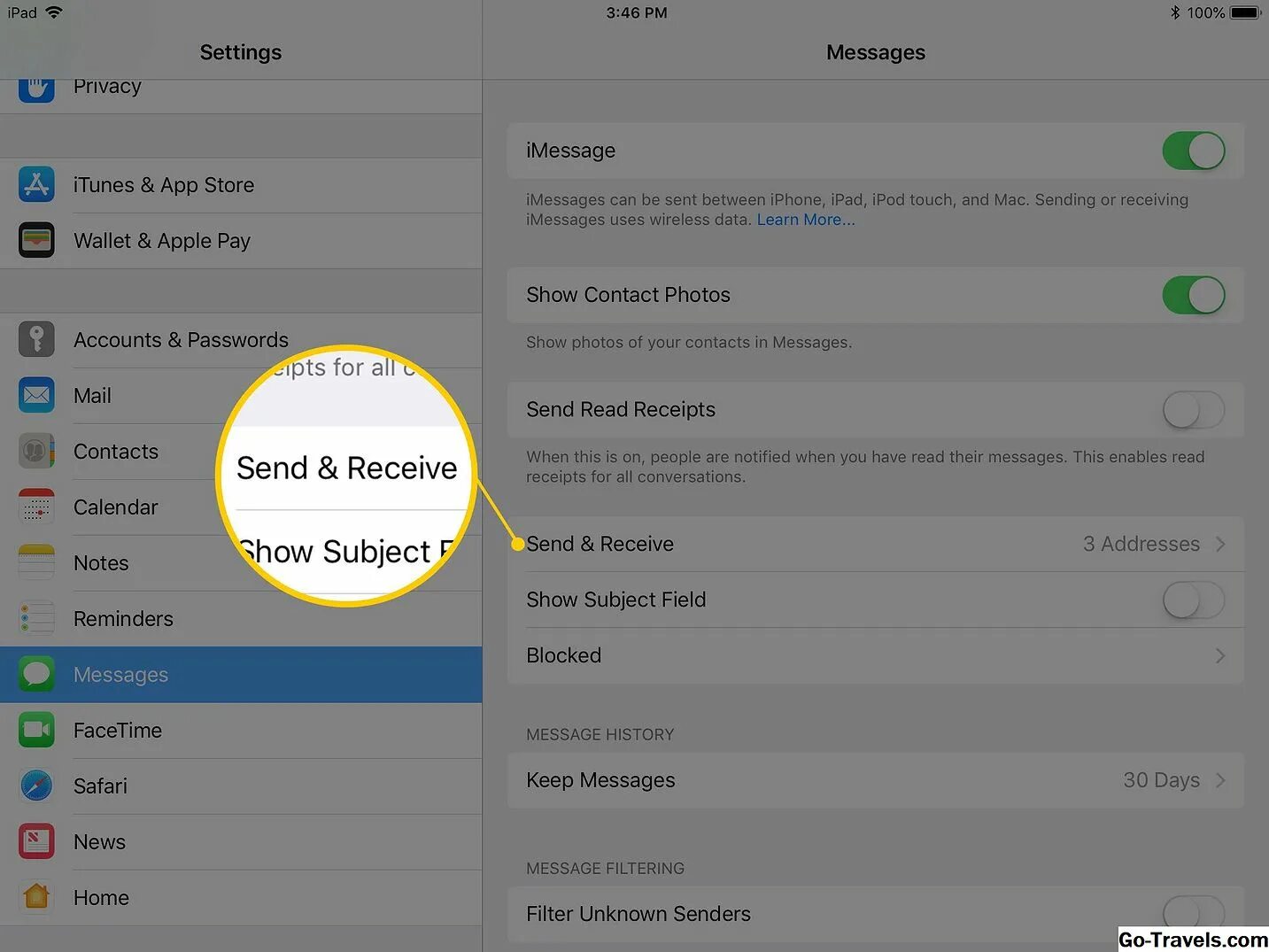Select FaceTime in the sidebar
Image resolution: width=1269 pixels, height=952 pixels.
[241, 731]
